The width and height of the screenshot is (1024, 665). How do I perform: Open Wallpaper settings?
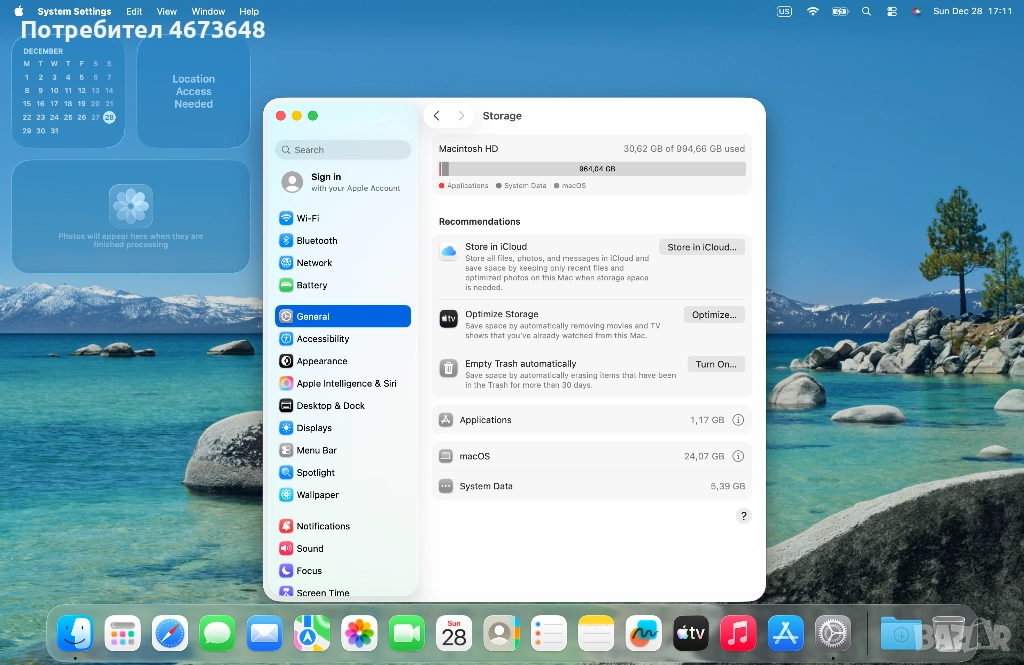(x=317, y=495)
